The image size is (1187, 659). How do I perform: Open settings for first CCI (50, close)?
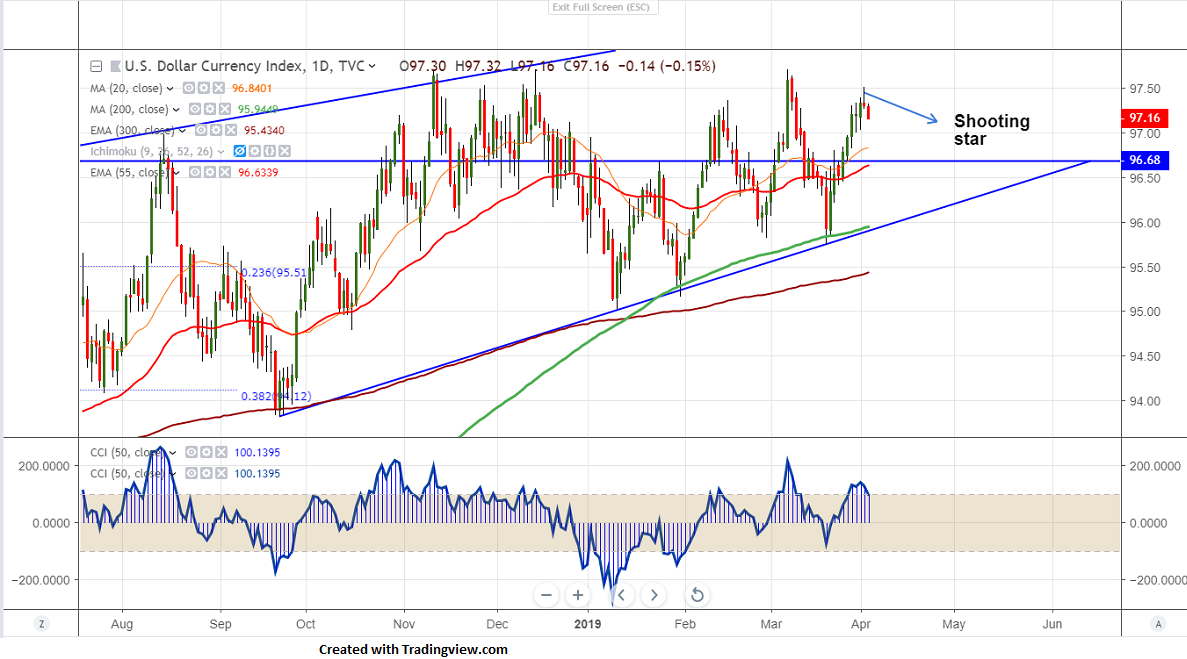point(206,452)
